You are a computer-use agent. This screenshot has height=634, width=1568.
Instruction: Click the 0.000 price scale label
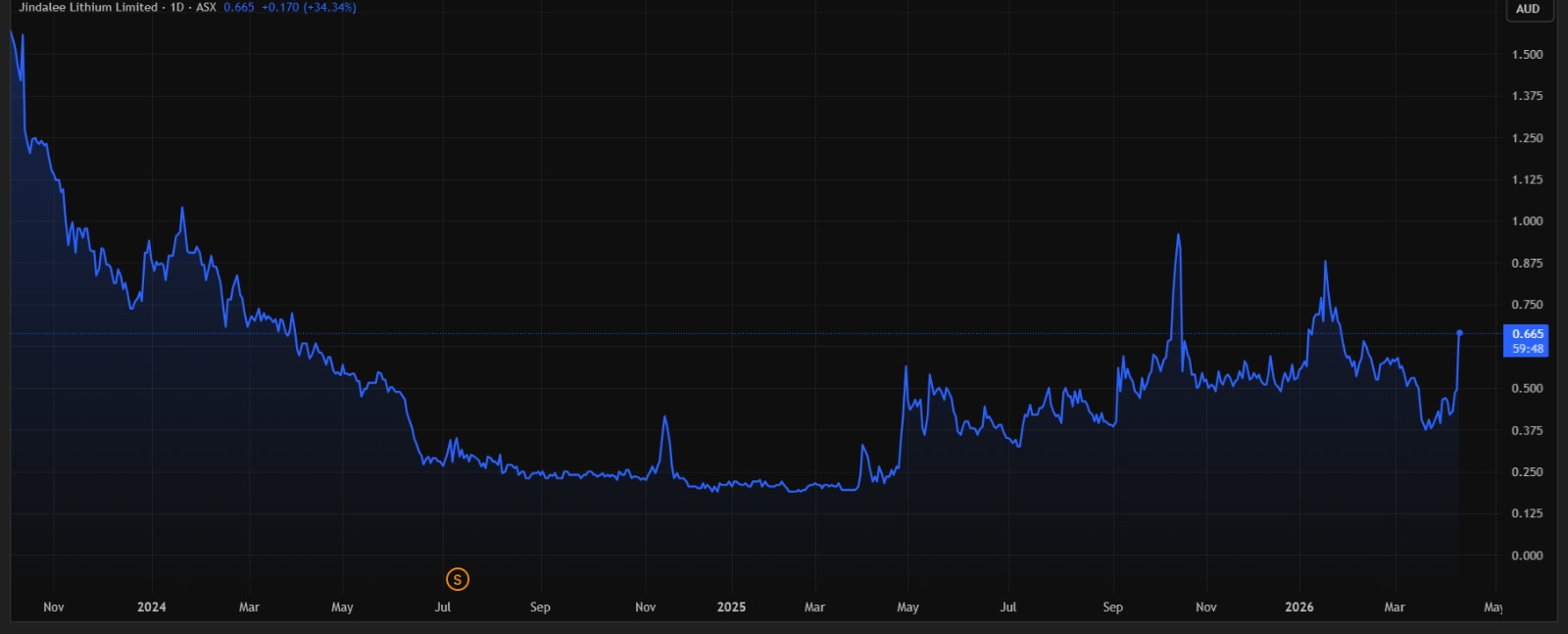(1527, 556)
